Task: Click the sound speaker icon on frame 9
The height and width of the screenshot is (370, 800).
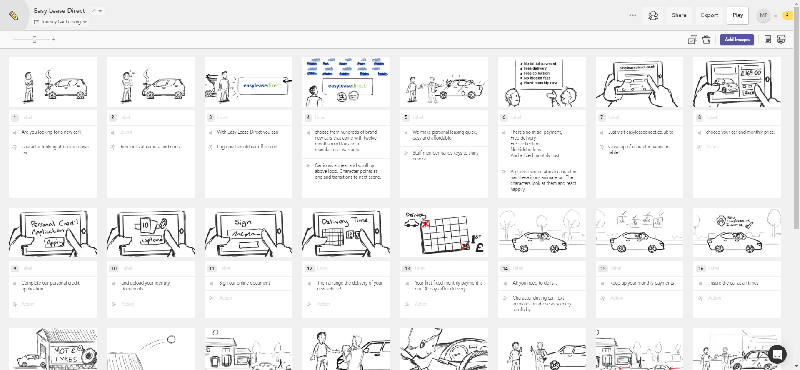Action: pos(14,283)
